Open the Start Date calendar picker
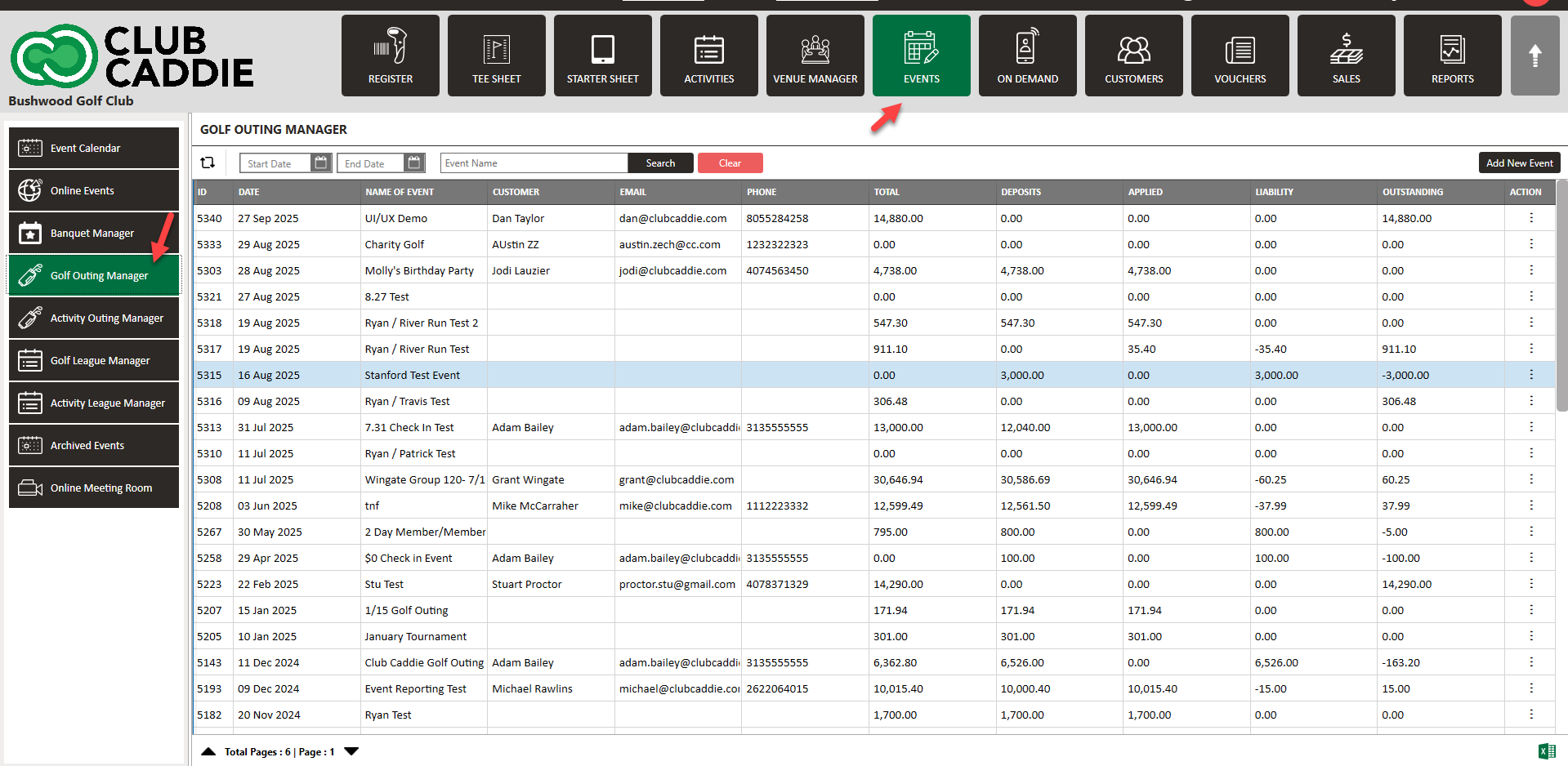The width and height of the screenshot is (1568, 766). click(321, 163)
